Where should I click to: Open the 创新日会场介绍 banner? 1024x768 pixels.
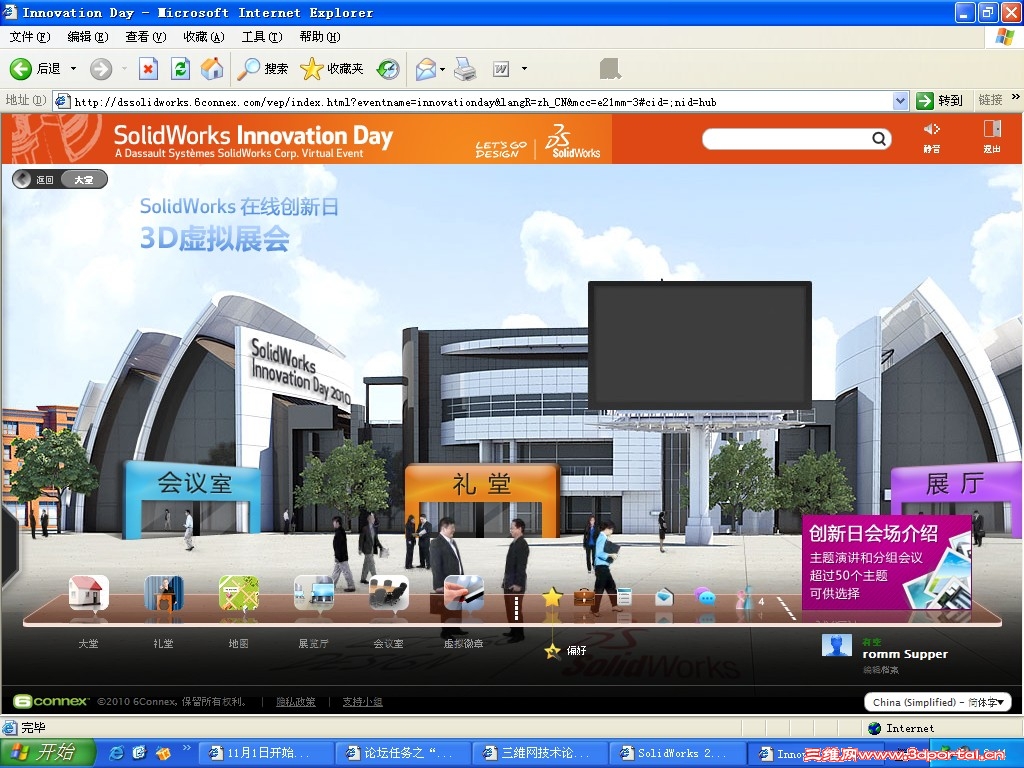point(886,562)
